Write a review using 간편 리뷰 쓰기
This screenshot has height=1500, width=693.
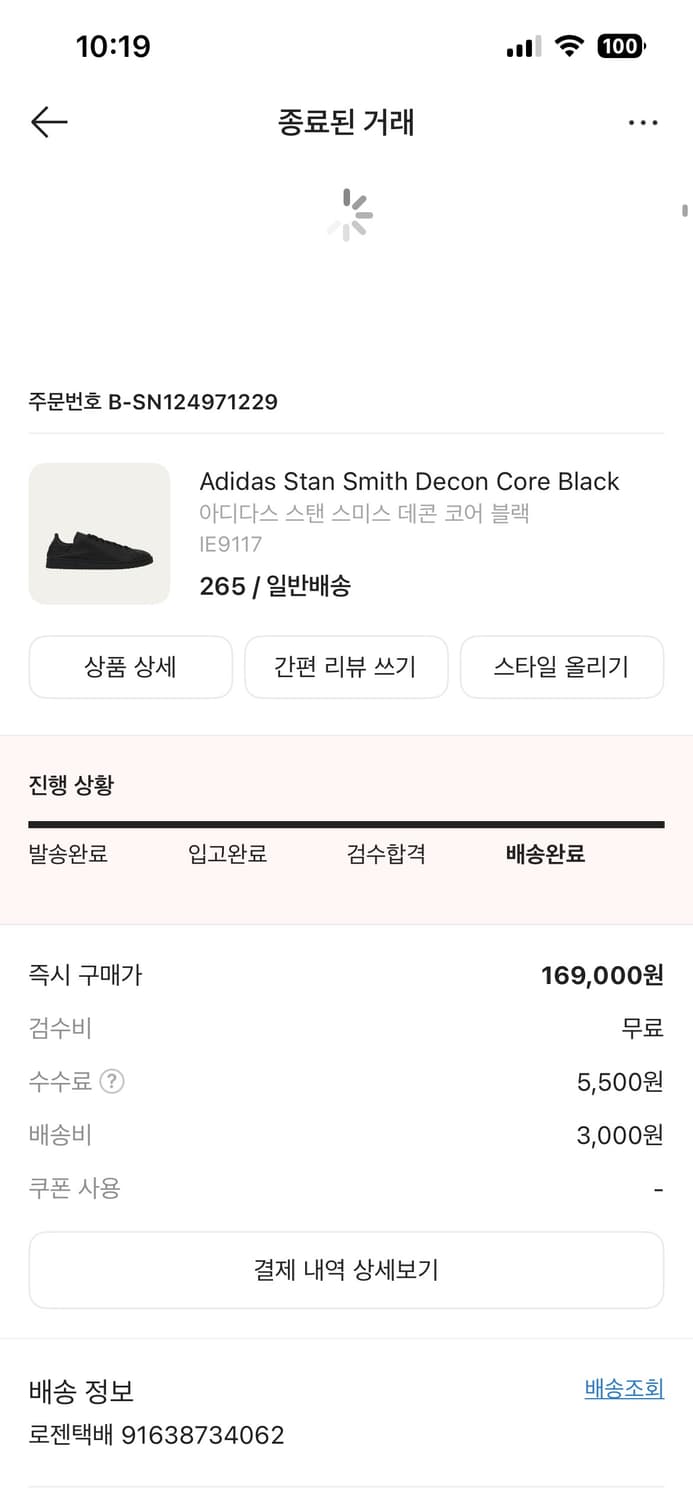(x=346, y=667)
